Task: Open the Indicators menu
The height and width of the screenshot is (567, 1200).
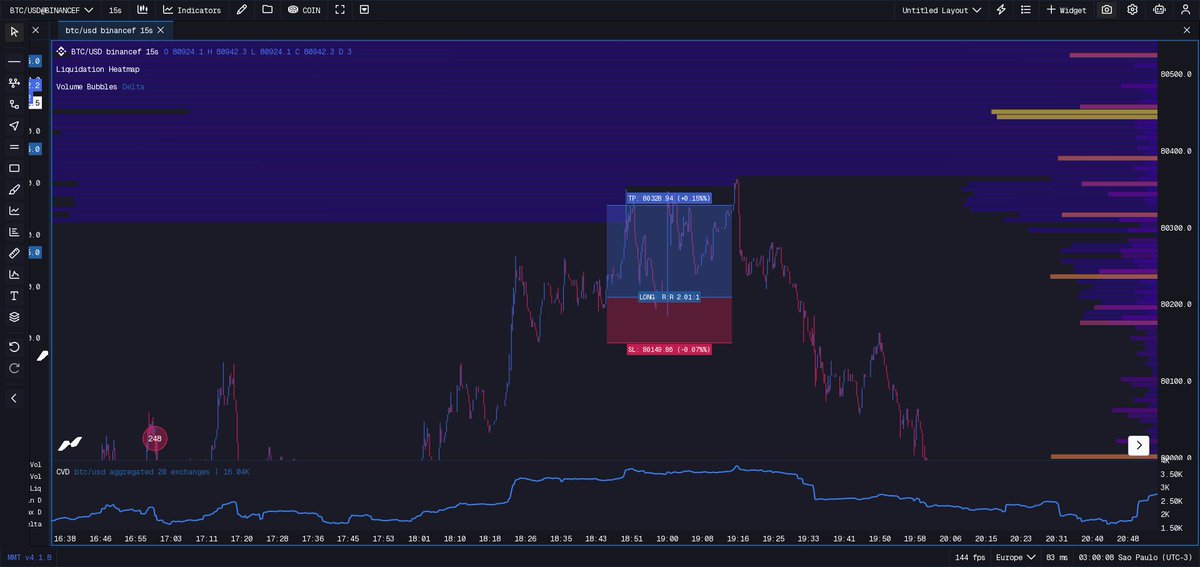Action: click(192, 10)
